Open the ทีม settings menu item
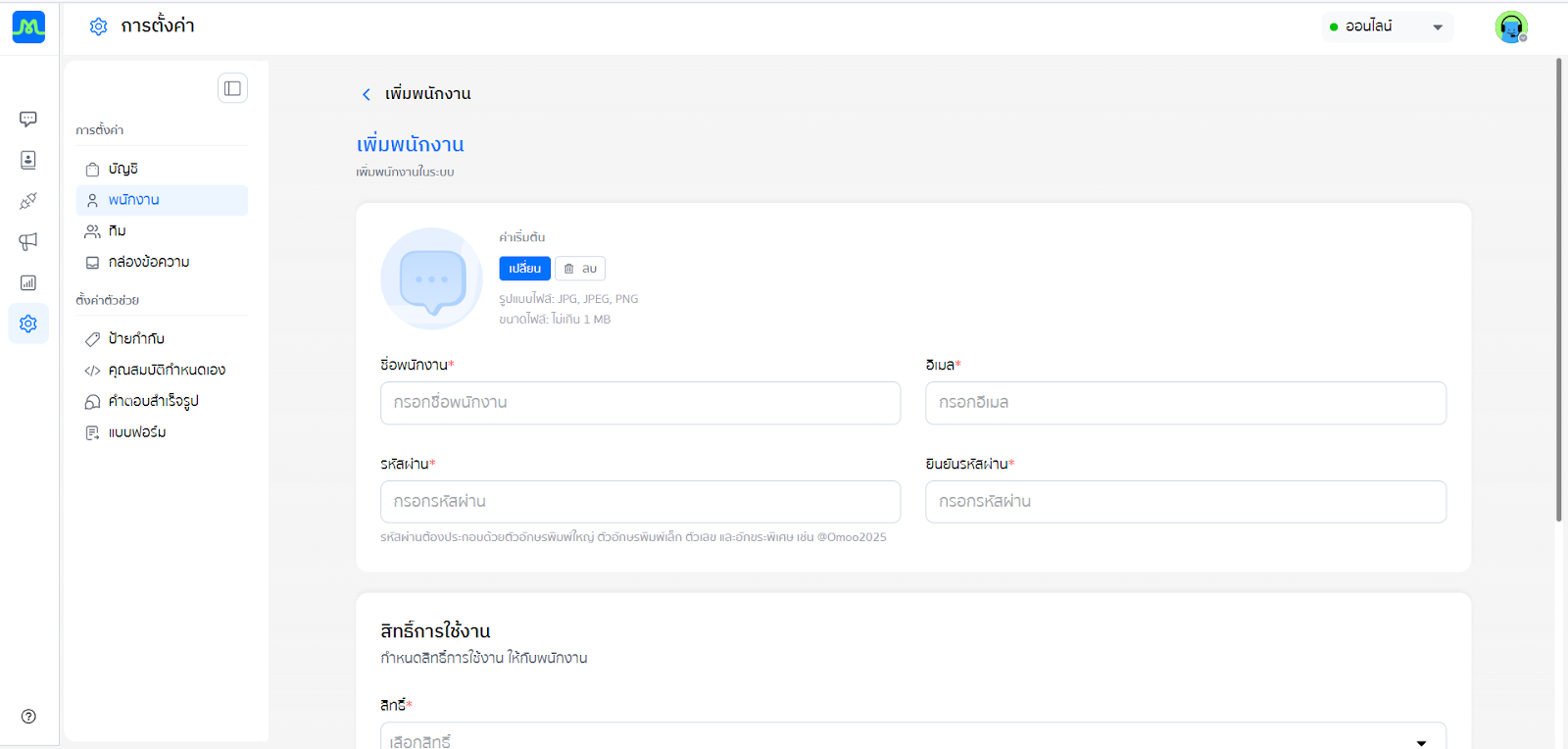Image resolution: width=1568 pixels, height=749 pixels. pos(162,231)
